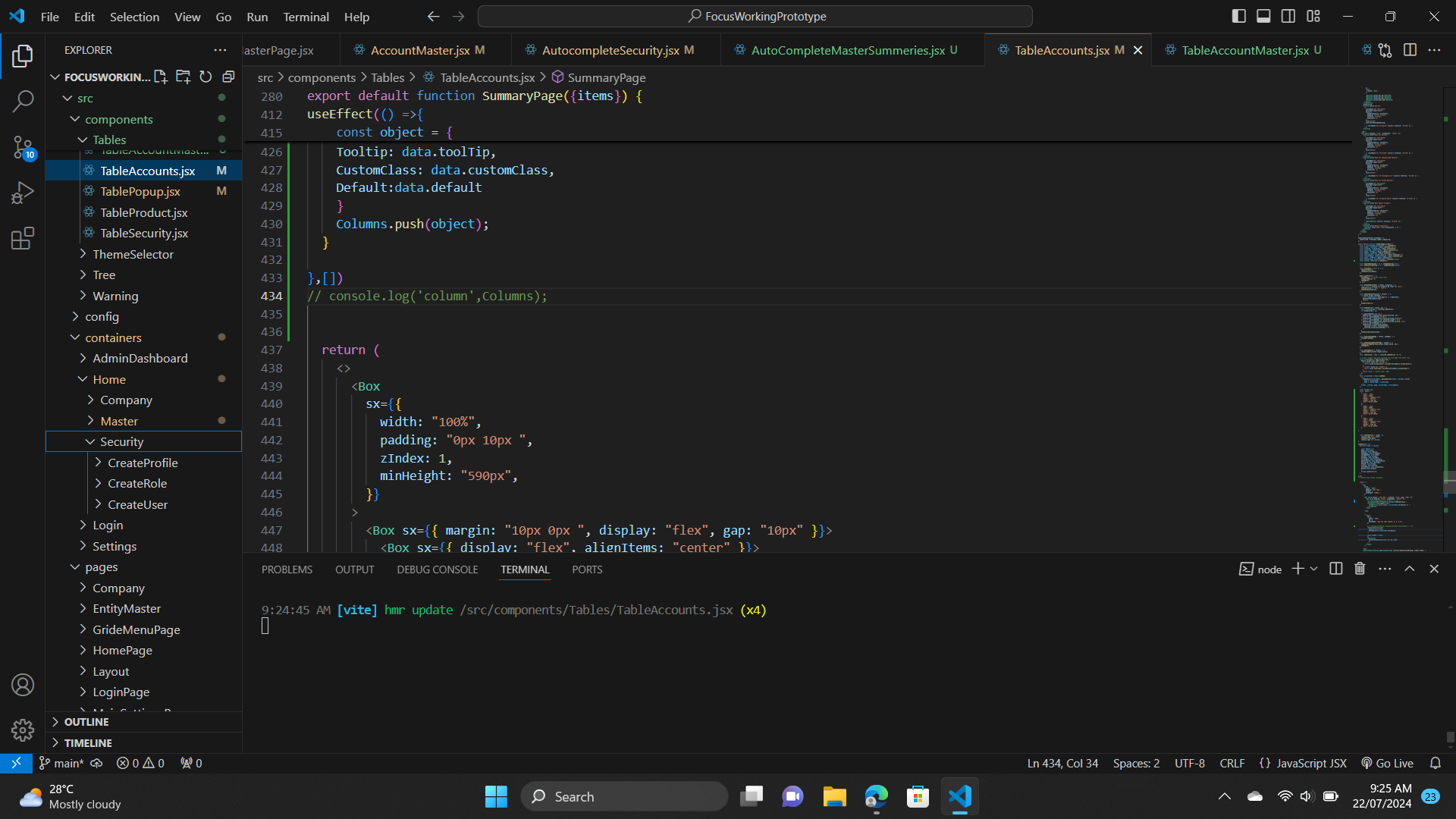Toggle primary side bar visibility
This screenshot has height=819, width=1456.
point(1238,16)
